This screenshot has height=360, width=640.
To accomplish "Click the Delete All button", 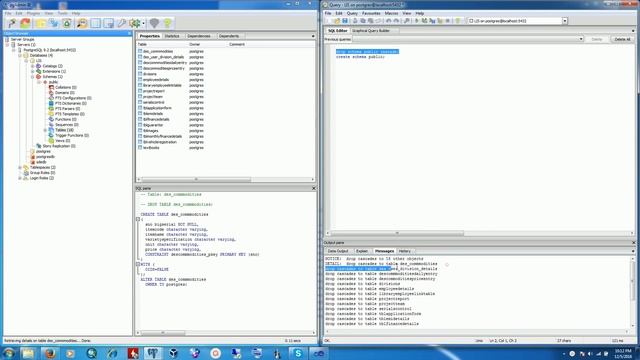I will [x=622, y=39].
